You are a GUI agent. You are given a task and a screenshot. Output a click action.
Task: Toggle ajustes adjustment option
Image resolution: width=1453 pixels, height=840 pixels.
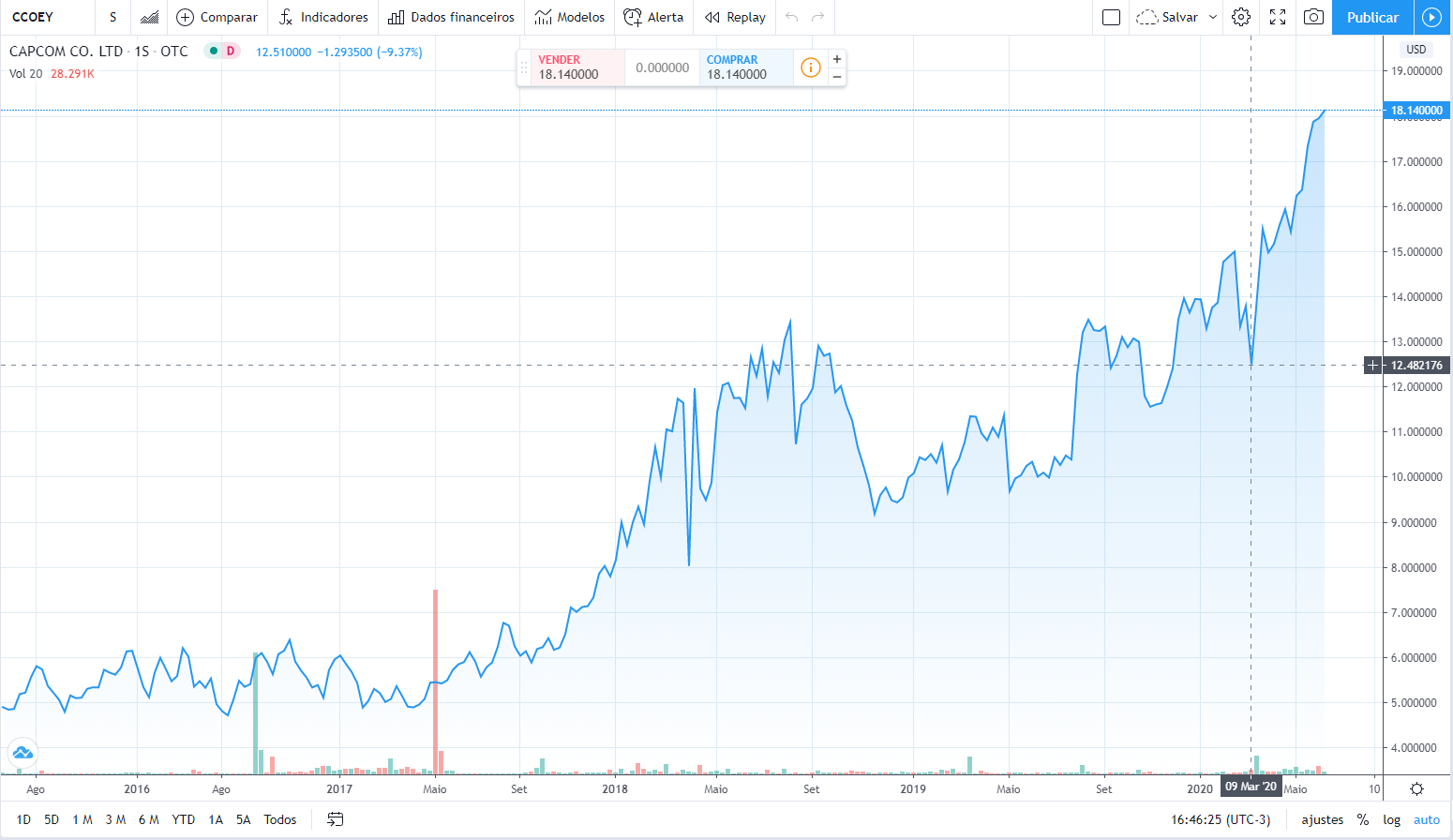tap(1323, 819)
